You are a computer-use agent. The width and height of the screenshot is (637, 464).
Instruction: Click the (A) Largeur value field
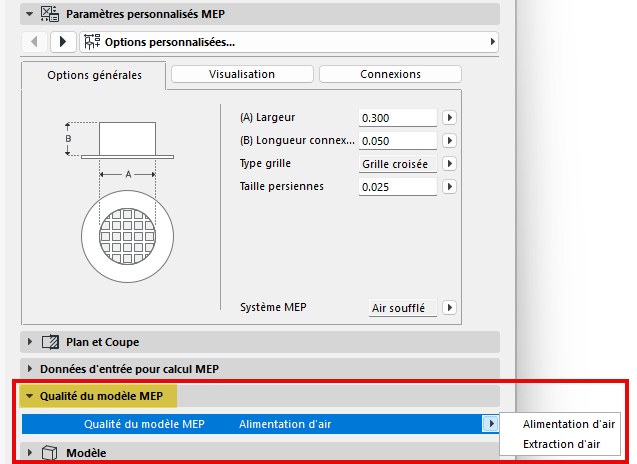(398, 118)
